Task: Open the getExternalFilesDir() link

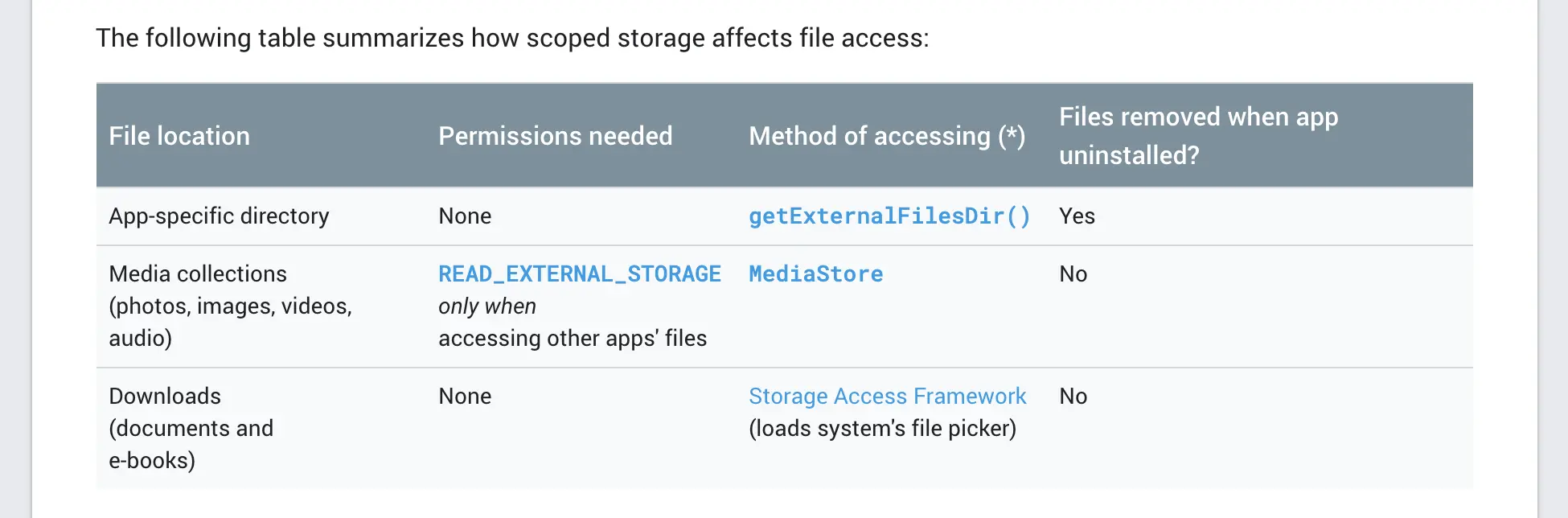Action: (889, 216)
